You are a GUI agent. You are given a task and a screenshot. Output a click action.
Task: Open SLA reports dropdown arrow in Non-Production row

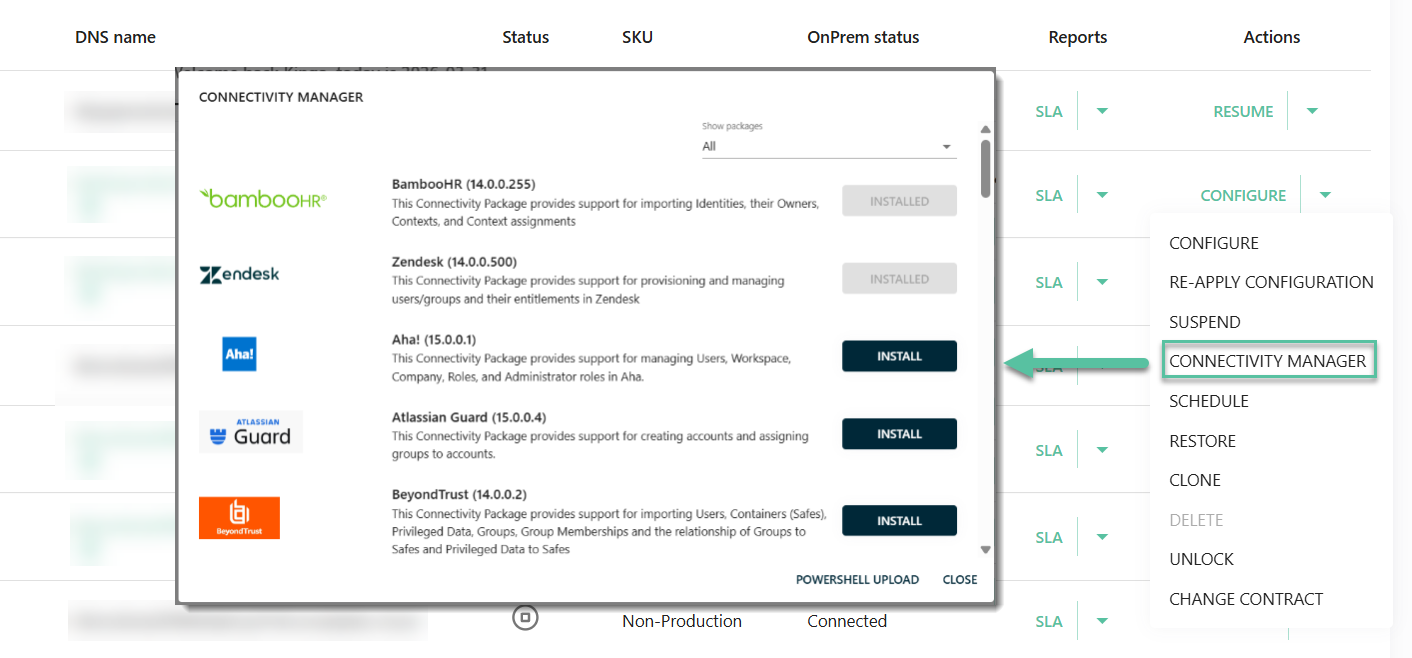[1102, 621]
